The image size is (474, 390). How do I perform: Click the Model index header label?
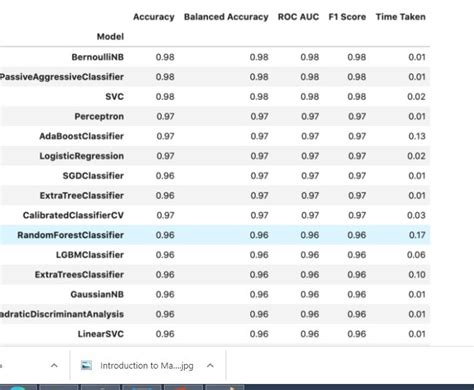tap(110, 36)
